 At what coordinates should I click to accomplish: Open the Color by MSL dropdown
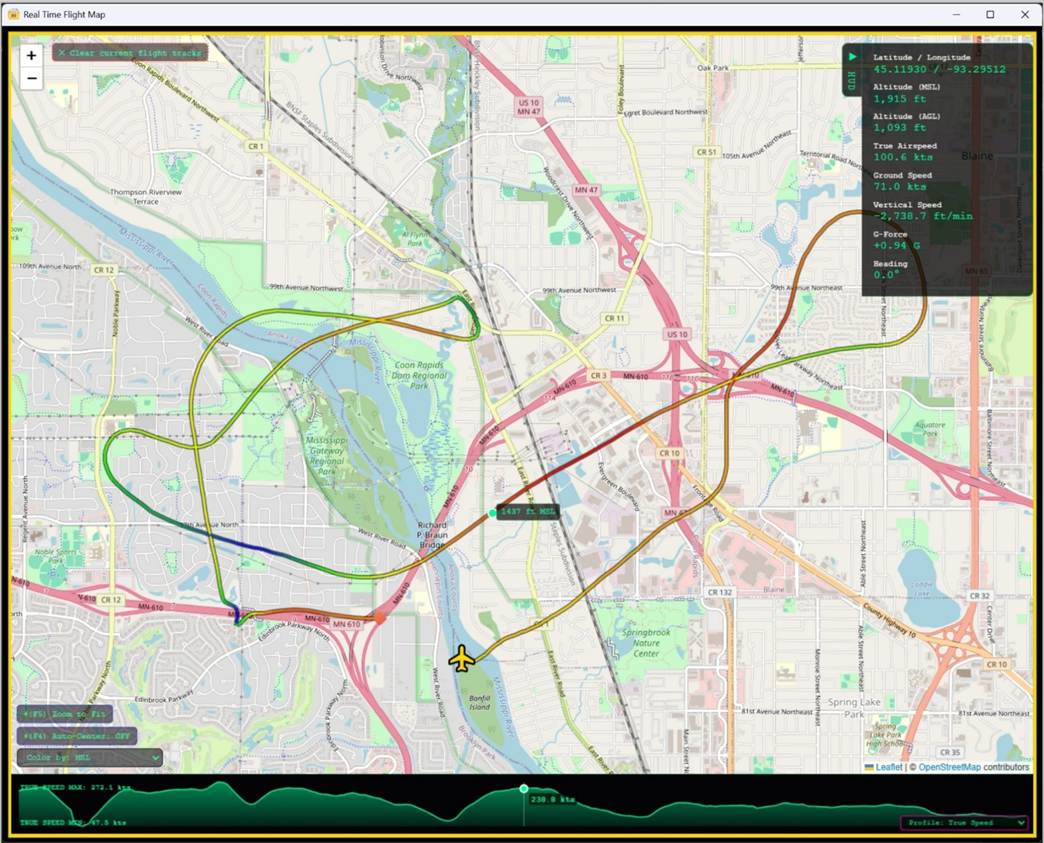[x=90, y=757]
